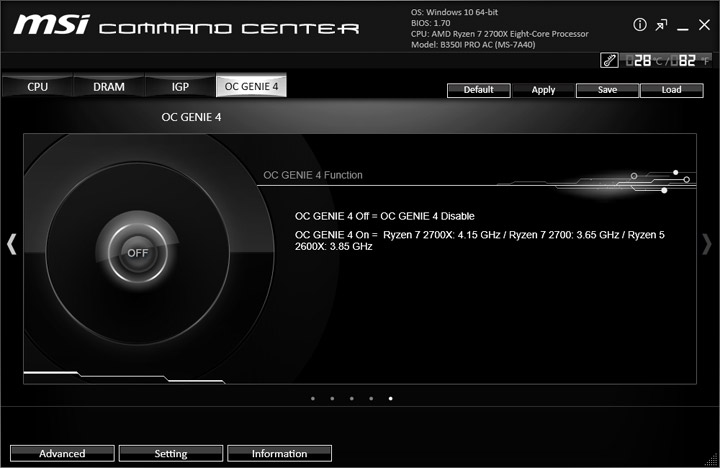Click the 'Model: B350I PRO AC' line
720x468 pixels.
click(473, 45)
